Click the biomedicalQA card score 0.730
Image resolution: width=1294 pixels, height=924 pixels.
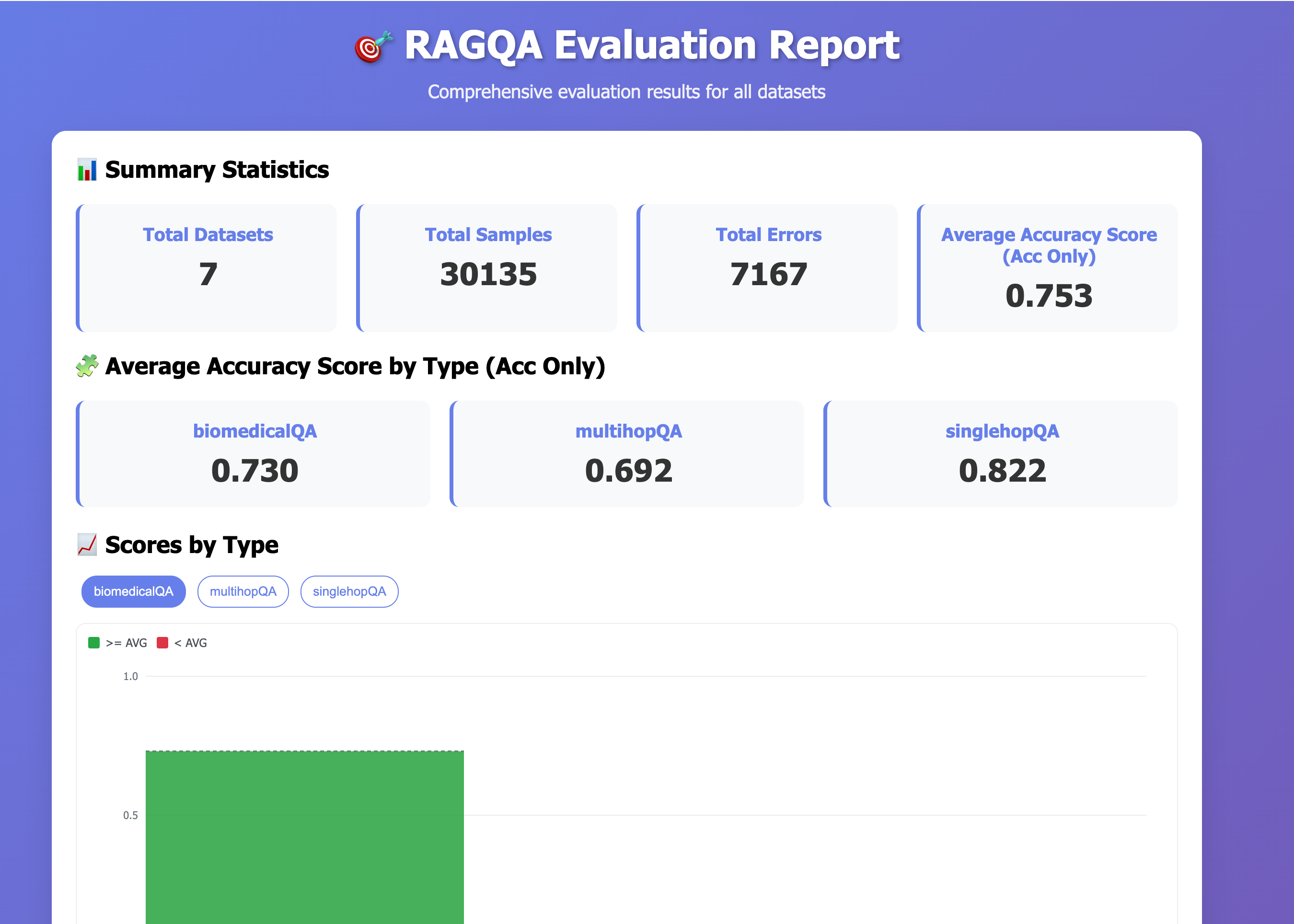[x=254, y=471]
